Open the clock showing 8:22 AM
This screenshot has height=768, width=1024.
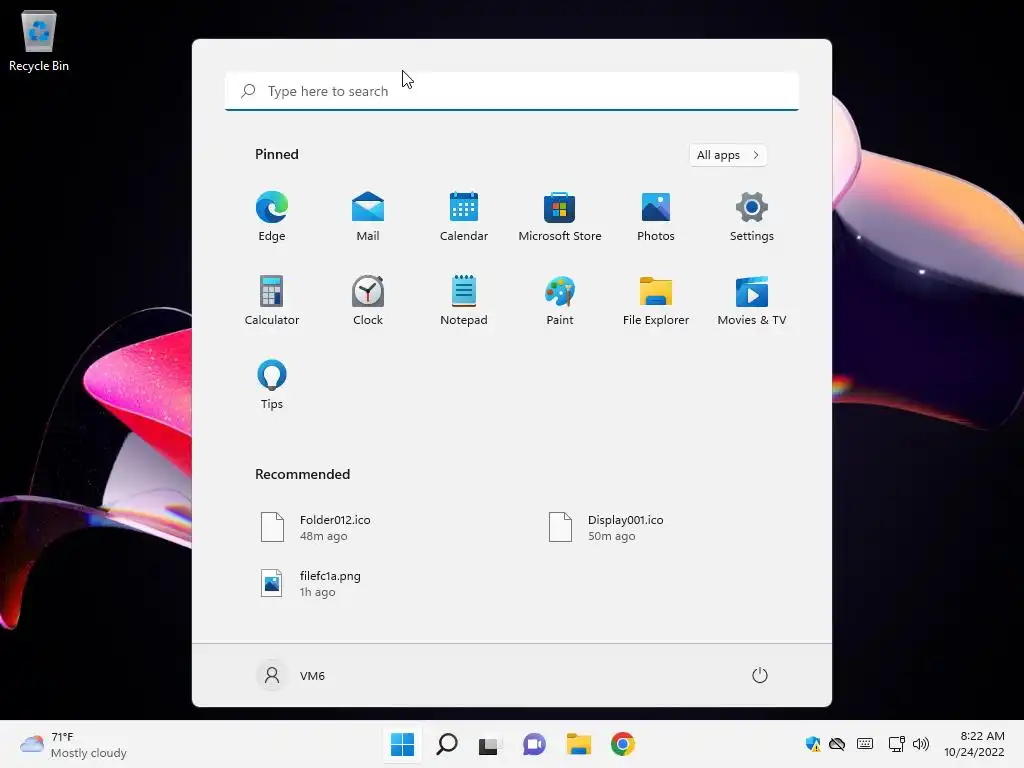point(974,744)
